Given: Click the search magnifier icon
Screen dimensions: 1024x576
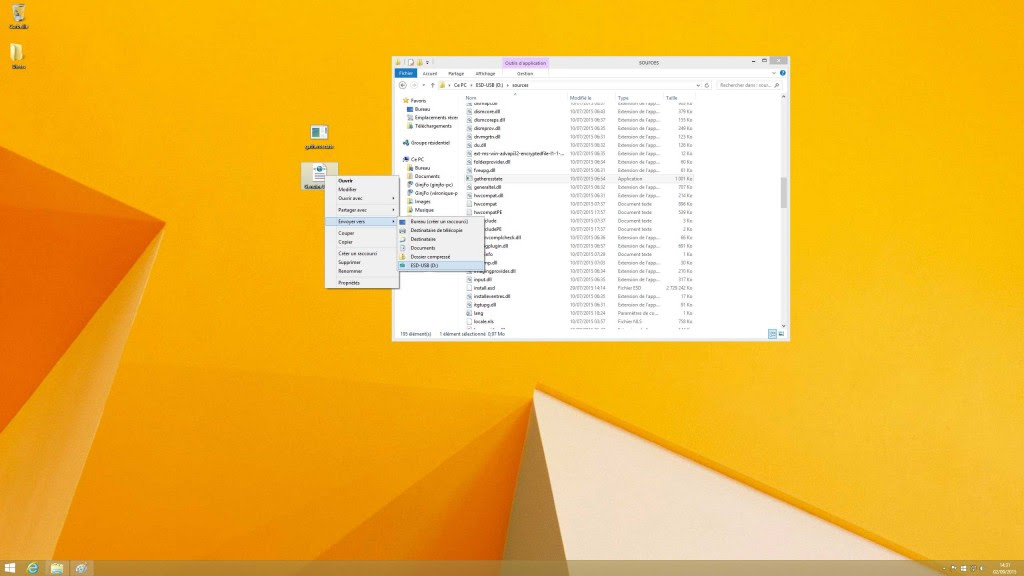Looking at the screenshot, I should (x=776, y=85).
